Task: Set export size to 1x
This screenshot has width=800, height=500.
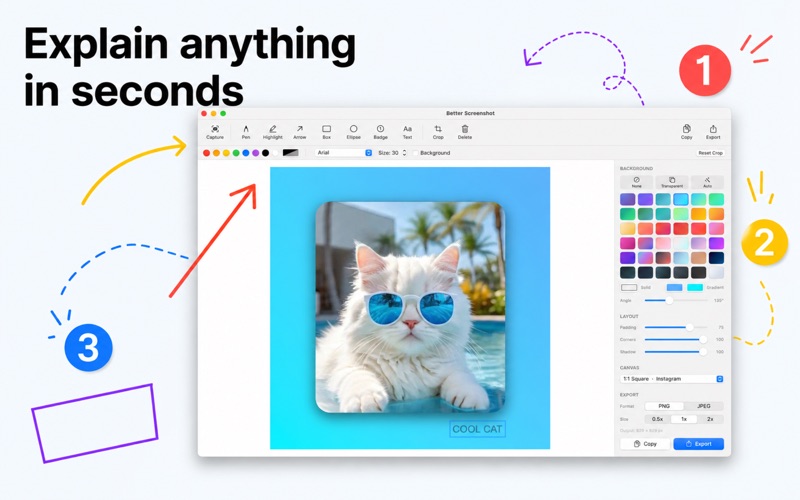Action: click(684, 419)
